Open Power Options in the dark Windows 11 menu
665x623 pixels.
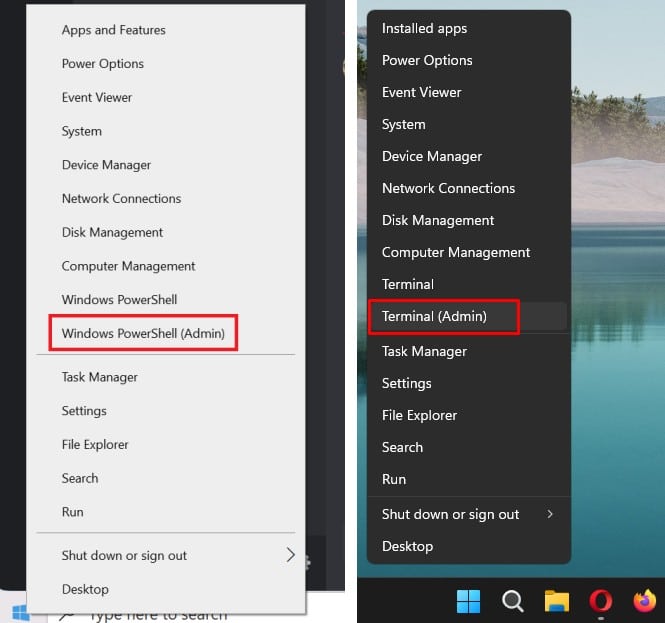click(x=468, y=60)
